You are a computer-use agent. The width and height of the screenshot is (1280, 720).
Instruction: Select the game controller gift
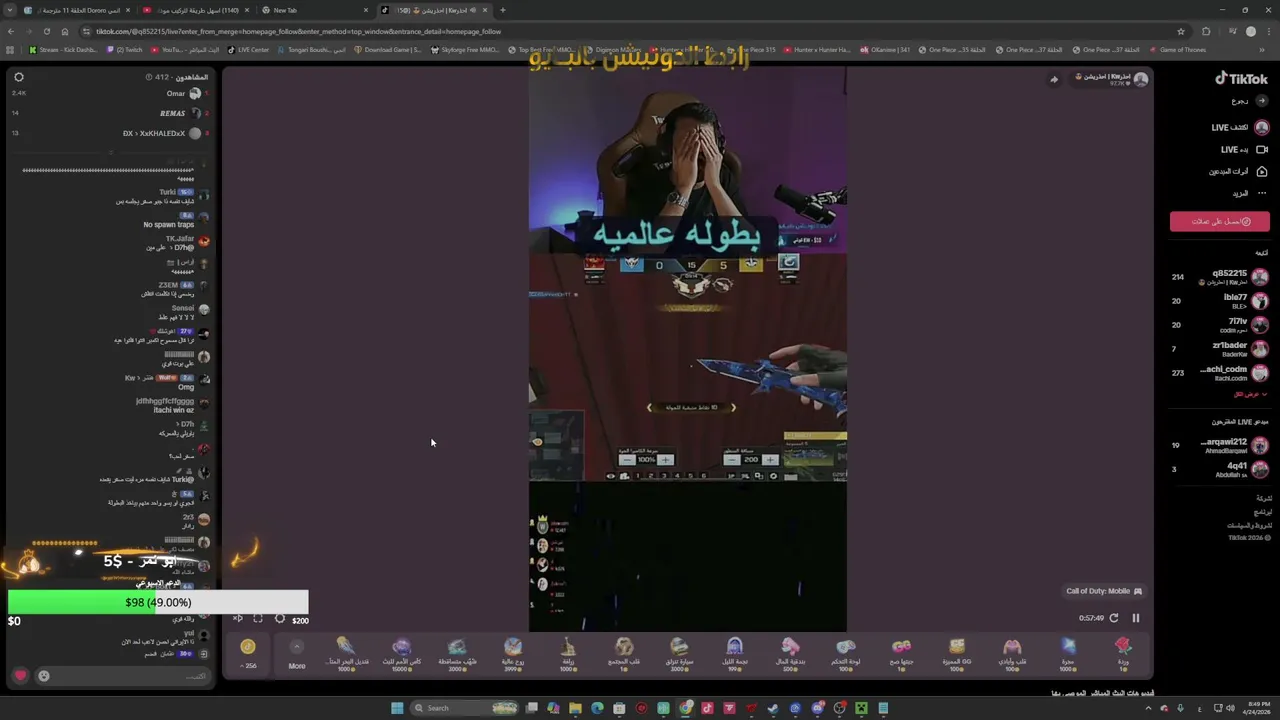click(846, 652)
